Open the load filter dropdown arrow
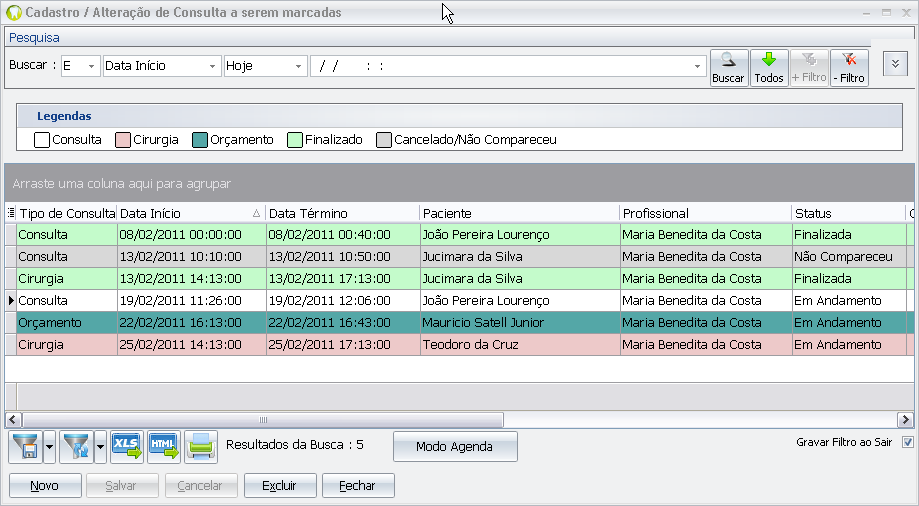The height and width of the screenshot is (506, 919). (100, 447)
